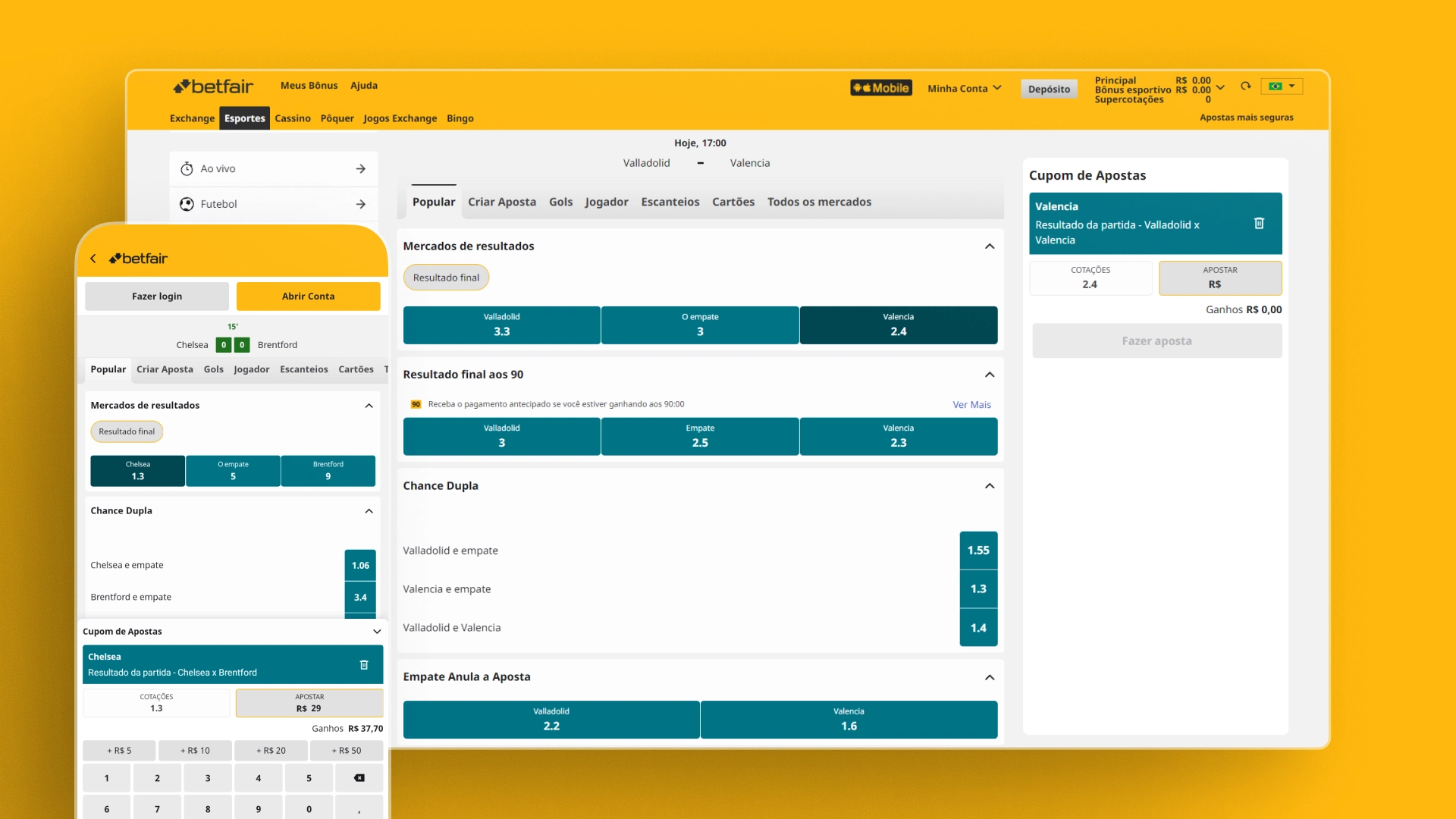This screenshot has height=819, width=1456.
Task: Click the refresh balance icon
Action: coord(1245,86)
